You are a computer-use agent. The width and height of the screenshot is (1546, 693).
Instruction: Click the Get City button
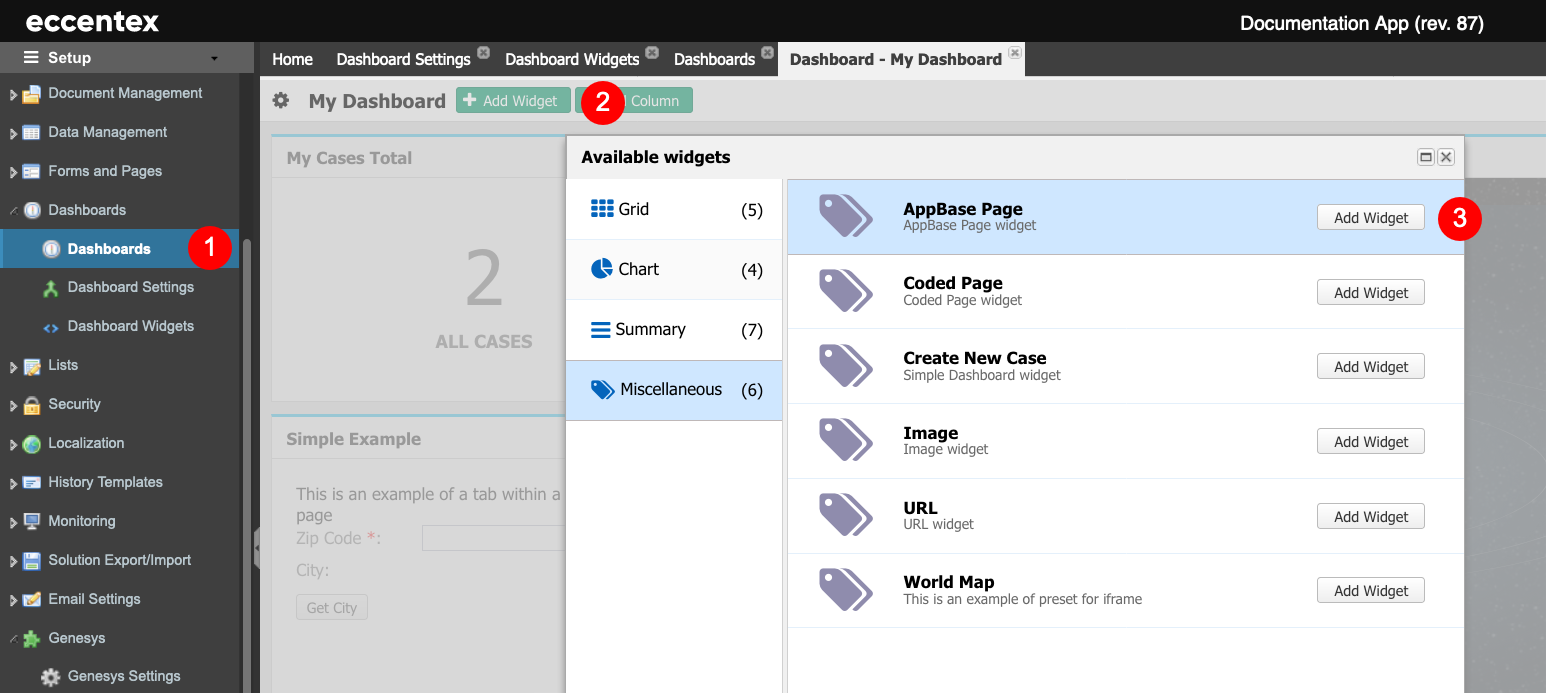(x=332, y=607)
